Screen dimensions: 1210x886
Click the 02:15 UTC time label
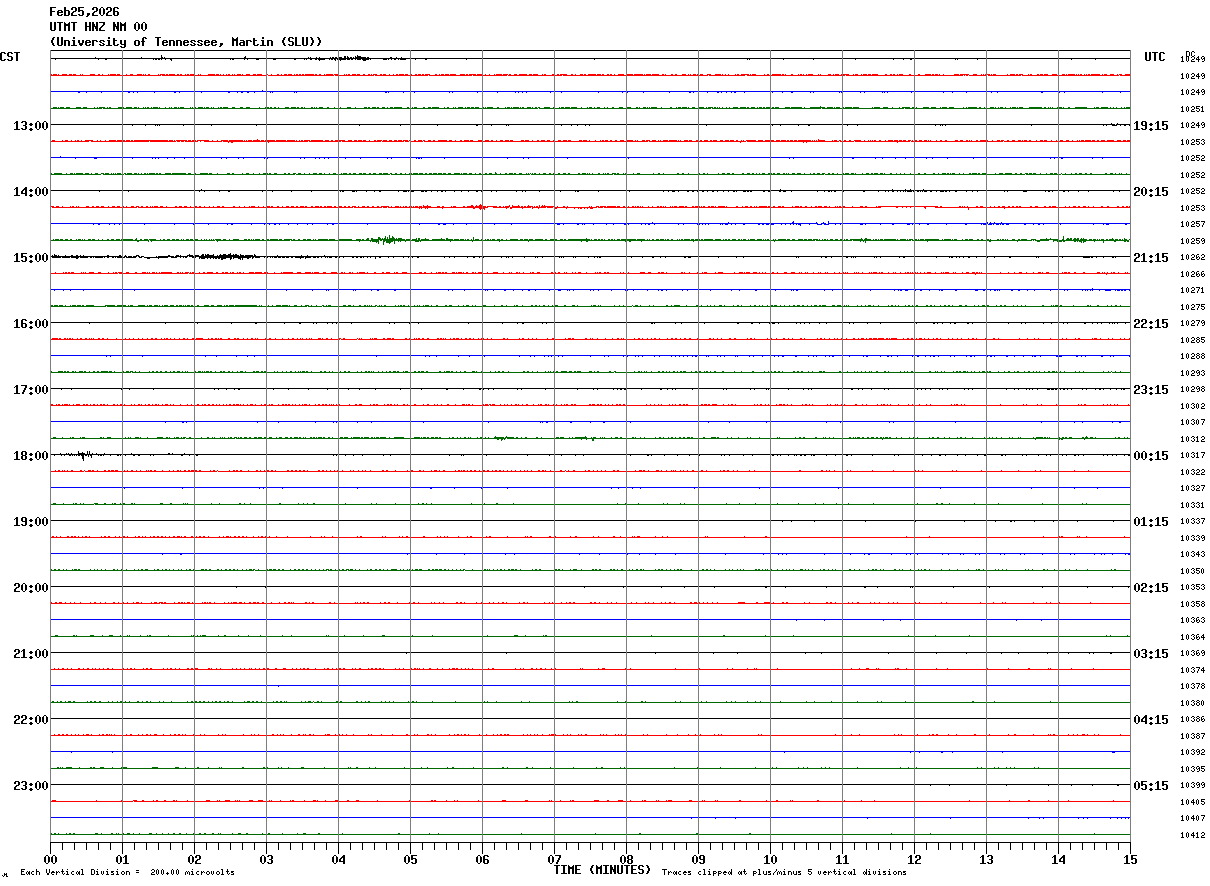pos(1151,588)
